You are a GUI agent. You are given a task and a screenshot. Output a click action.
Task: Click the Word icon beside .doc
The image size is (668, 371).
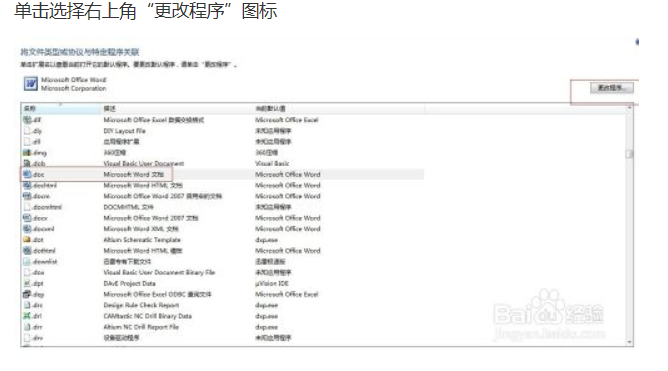click(27, 174)
